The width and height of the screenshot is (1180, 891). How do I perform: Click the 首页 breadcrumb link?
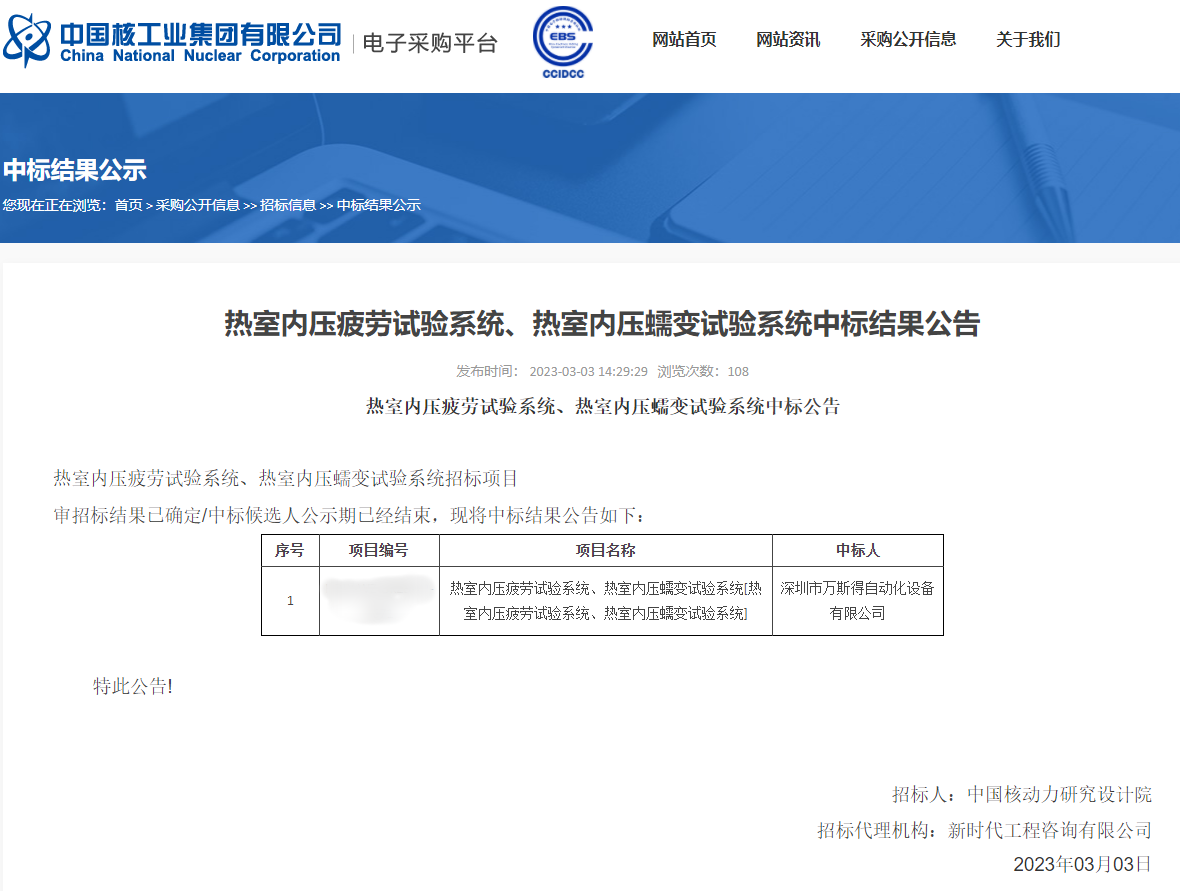[128, 205]
